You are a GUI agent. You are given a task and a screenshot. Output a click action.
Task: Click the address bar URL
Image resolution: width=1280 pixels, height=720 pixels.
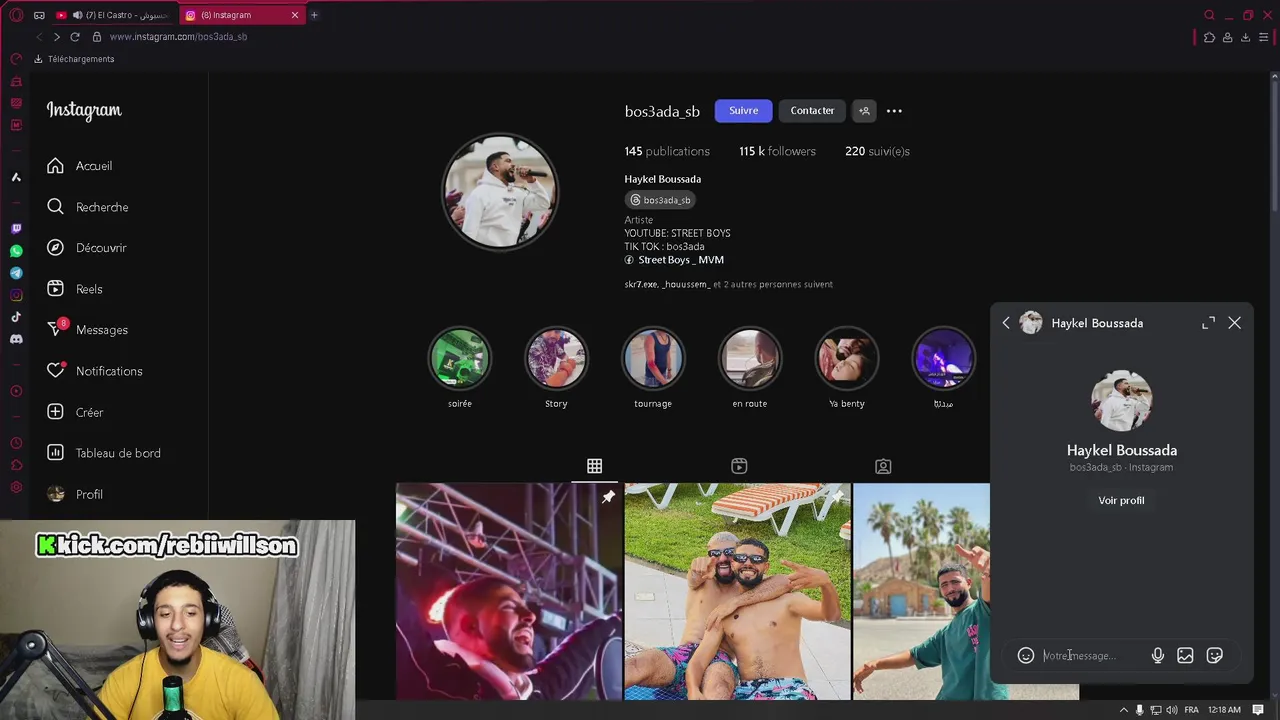[x=178, y=37]
